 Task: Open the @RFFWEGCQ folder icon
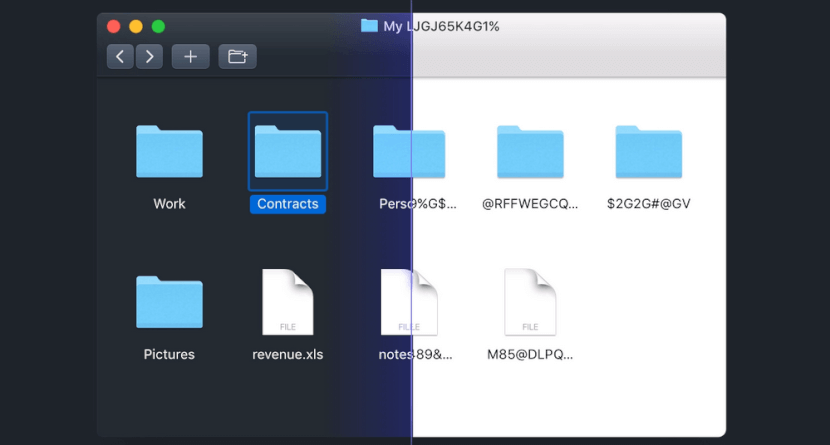pos(530,152)
